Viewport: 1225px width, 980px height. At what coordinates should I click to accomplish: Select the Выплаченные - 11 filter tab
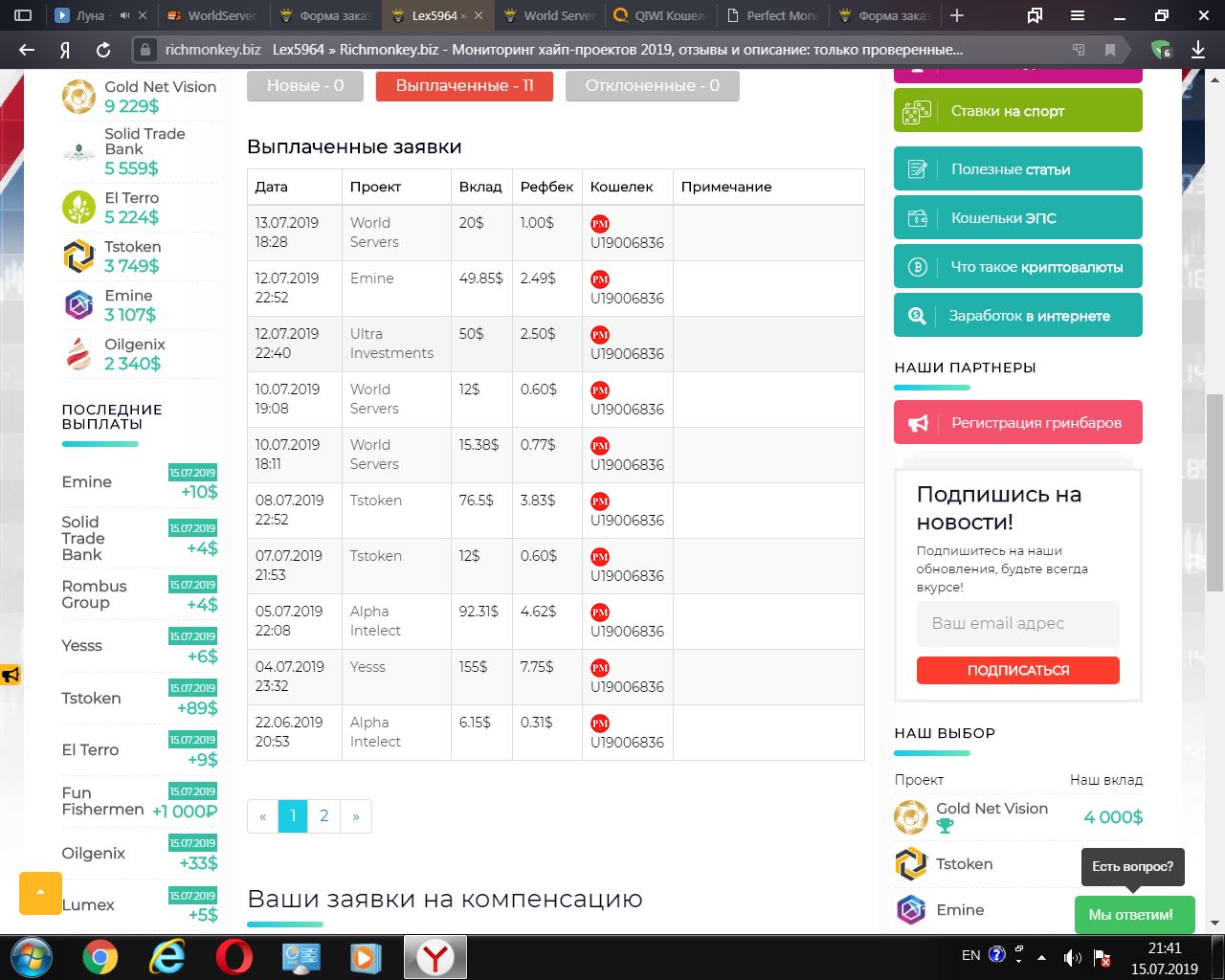[465, 85]
